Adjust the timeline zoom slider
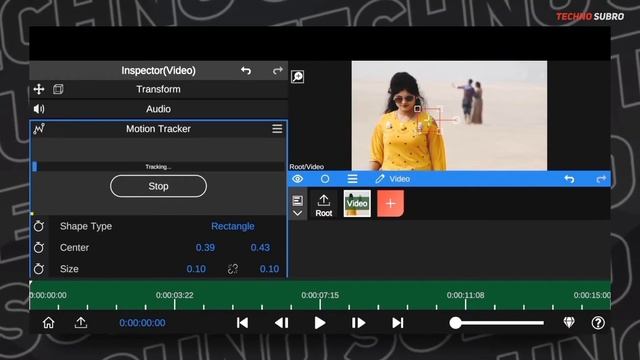Image resolution: width=640 pixels, height=360 pixels. click(x=497, y=323)
